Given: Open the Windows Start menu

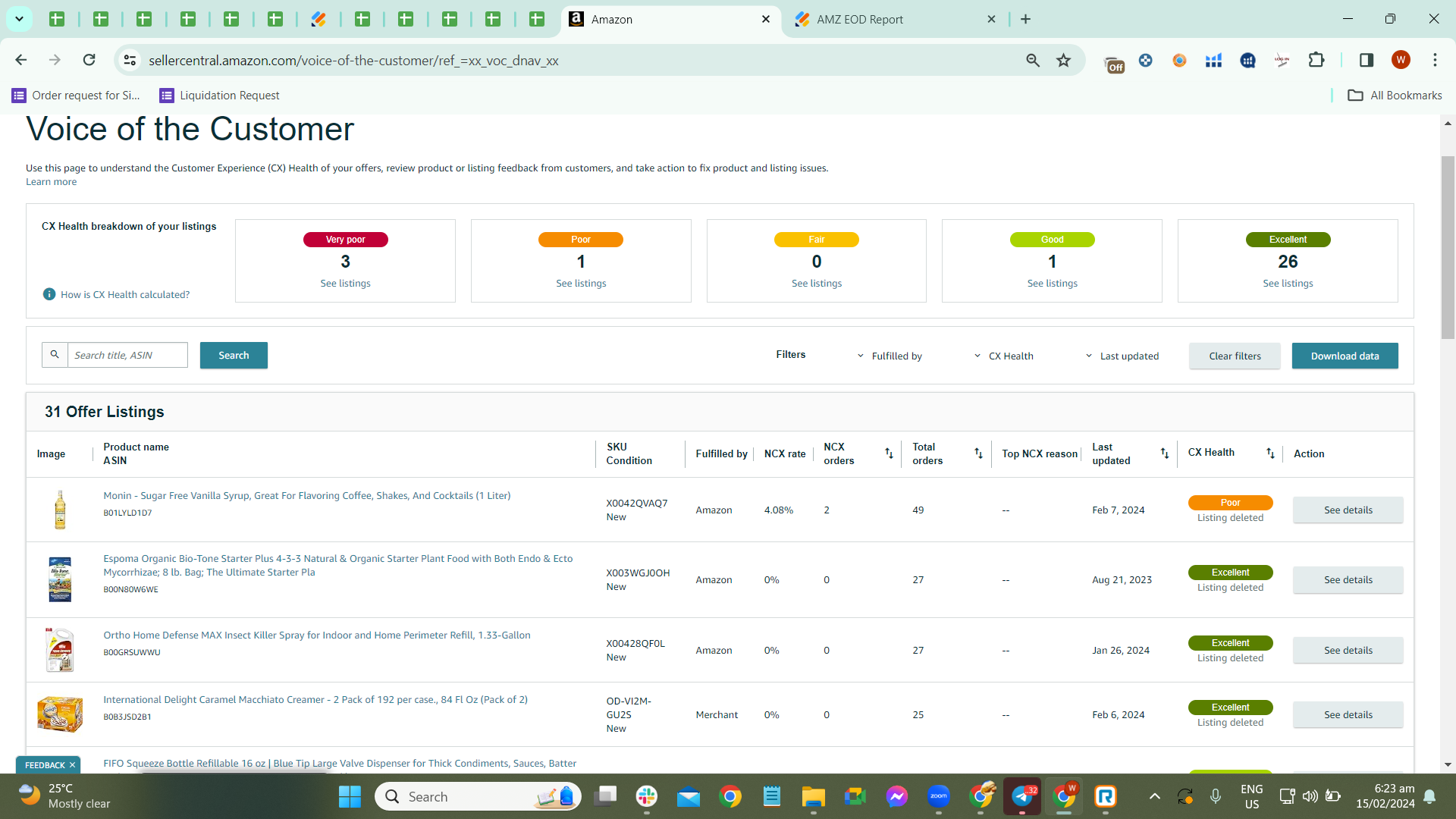Looking at the screenshot, I should click(x=350, y=796).
